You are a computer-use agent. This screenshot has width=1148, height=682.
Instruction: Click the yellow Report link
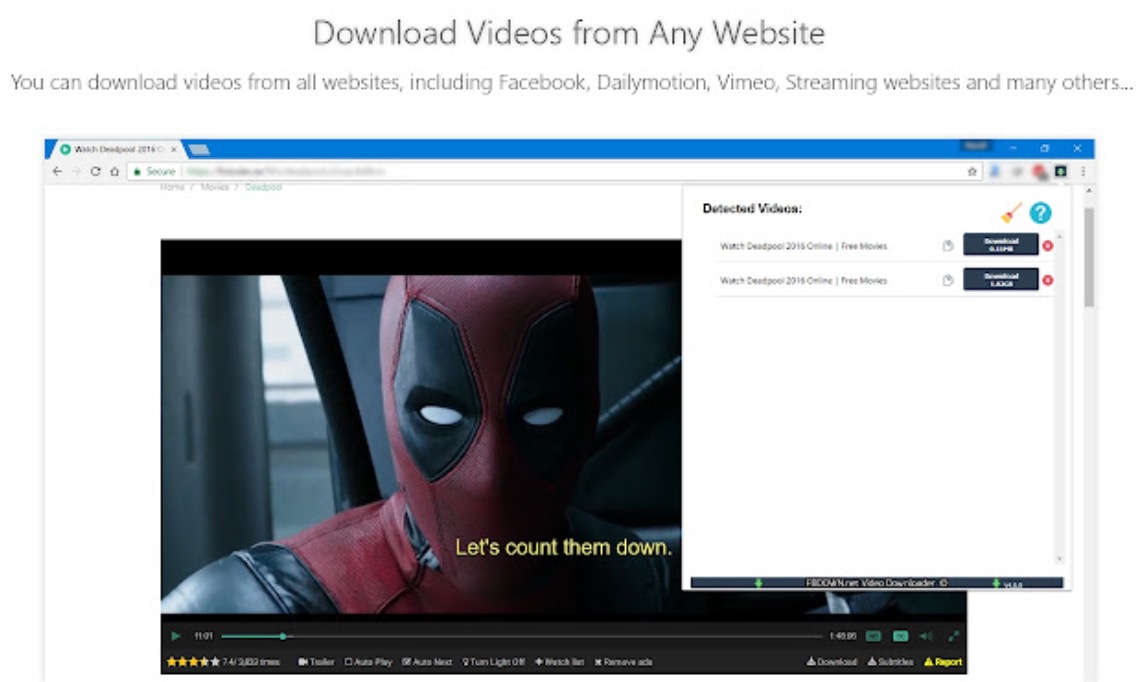point(943,662)
